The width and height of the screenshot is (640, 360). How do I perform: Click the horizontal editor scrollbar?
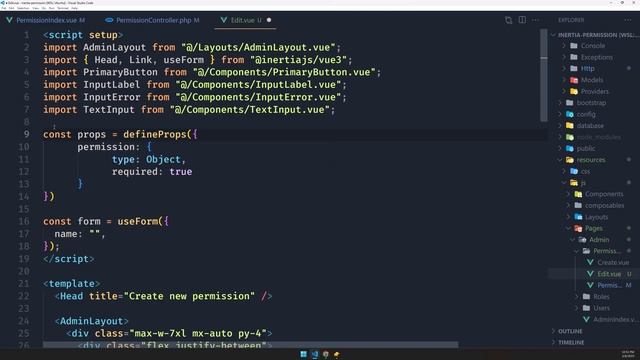250,345
